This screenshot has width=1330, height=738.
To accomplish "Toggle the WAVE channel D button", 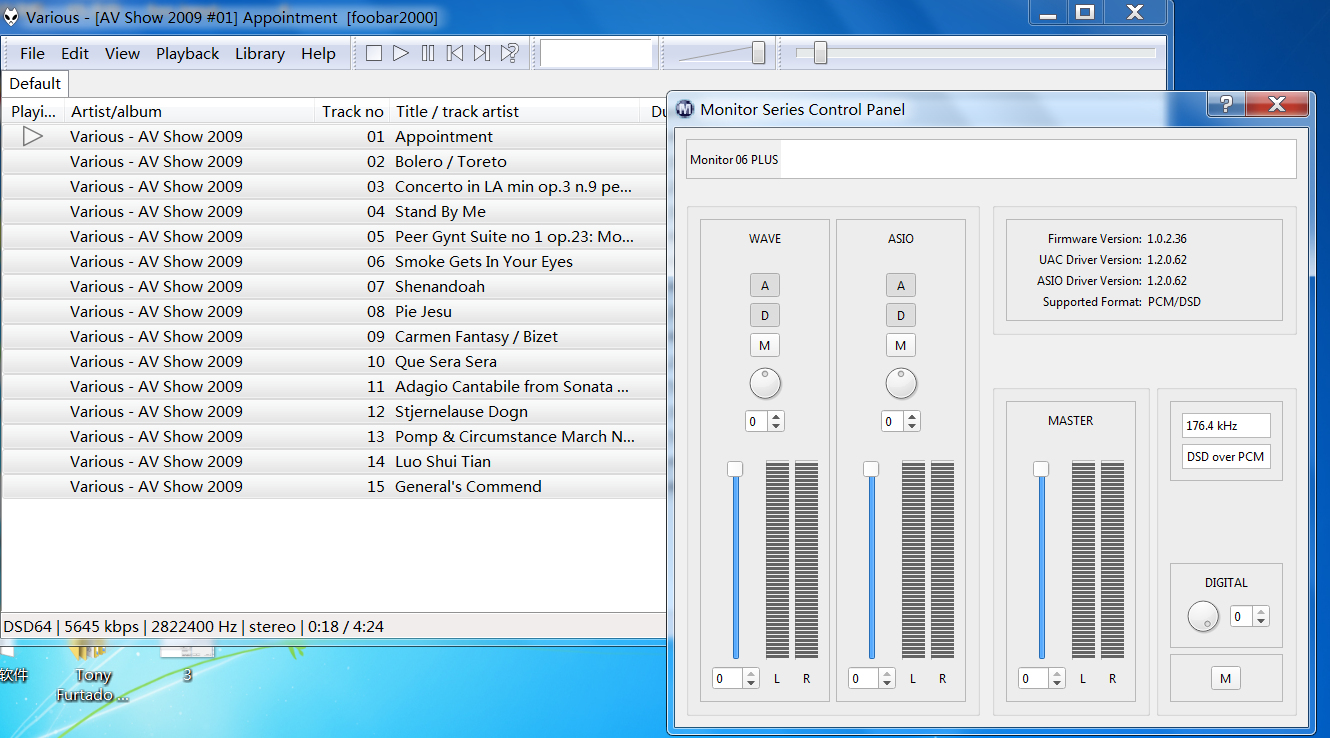I will [x=765, y=315].
